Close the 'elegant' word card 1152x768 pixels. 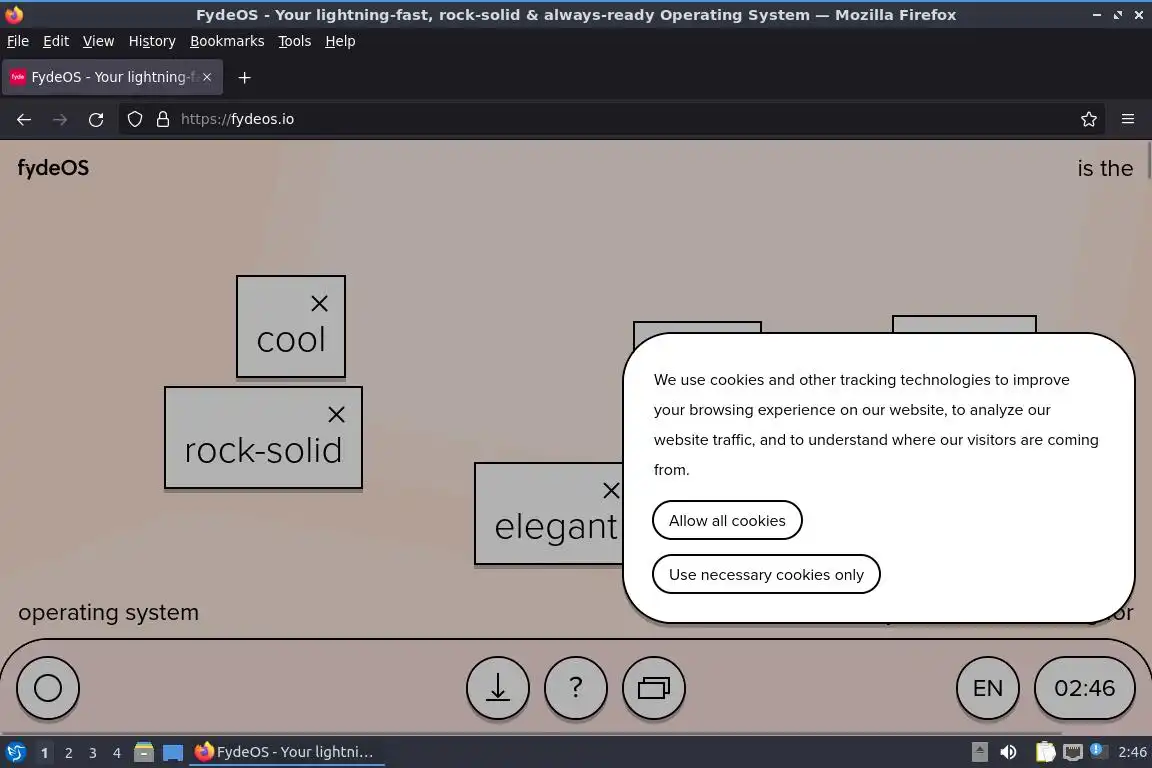pyautogui.click(x=611, y=490)
